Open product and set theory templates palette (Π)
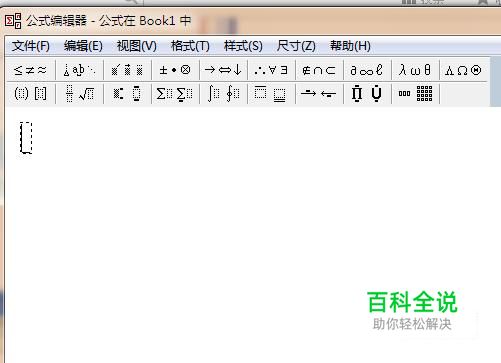501x363 pixels. [x=367, y=94]
